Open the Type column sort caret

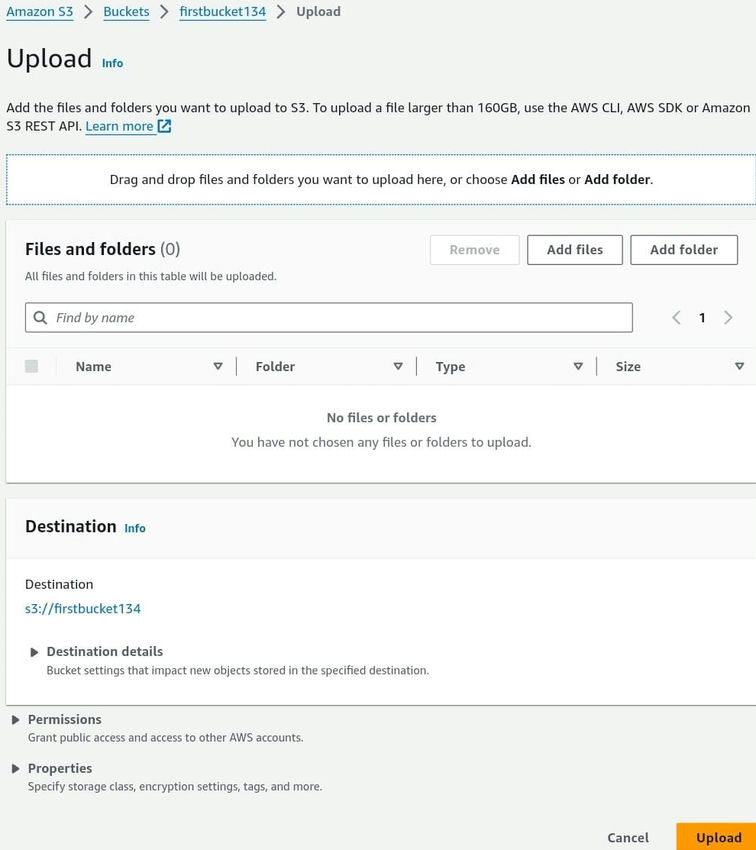tap(578, 366)
